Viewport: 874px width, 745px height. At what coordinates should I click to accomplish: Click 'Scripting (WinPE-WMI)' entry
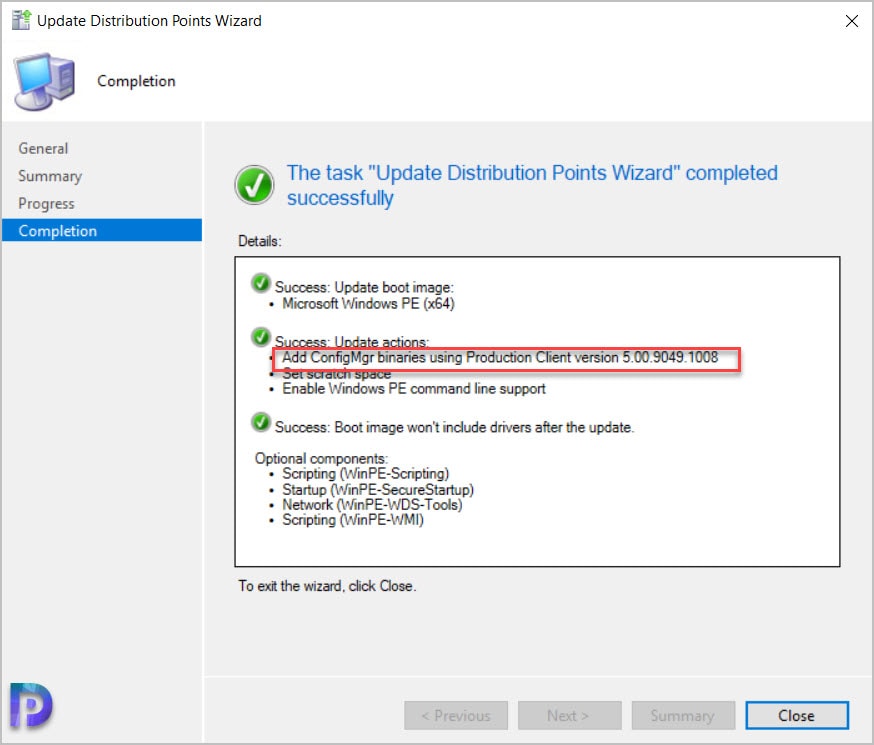point(353,520)
